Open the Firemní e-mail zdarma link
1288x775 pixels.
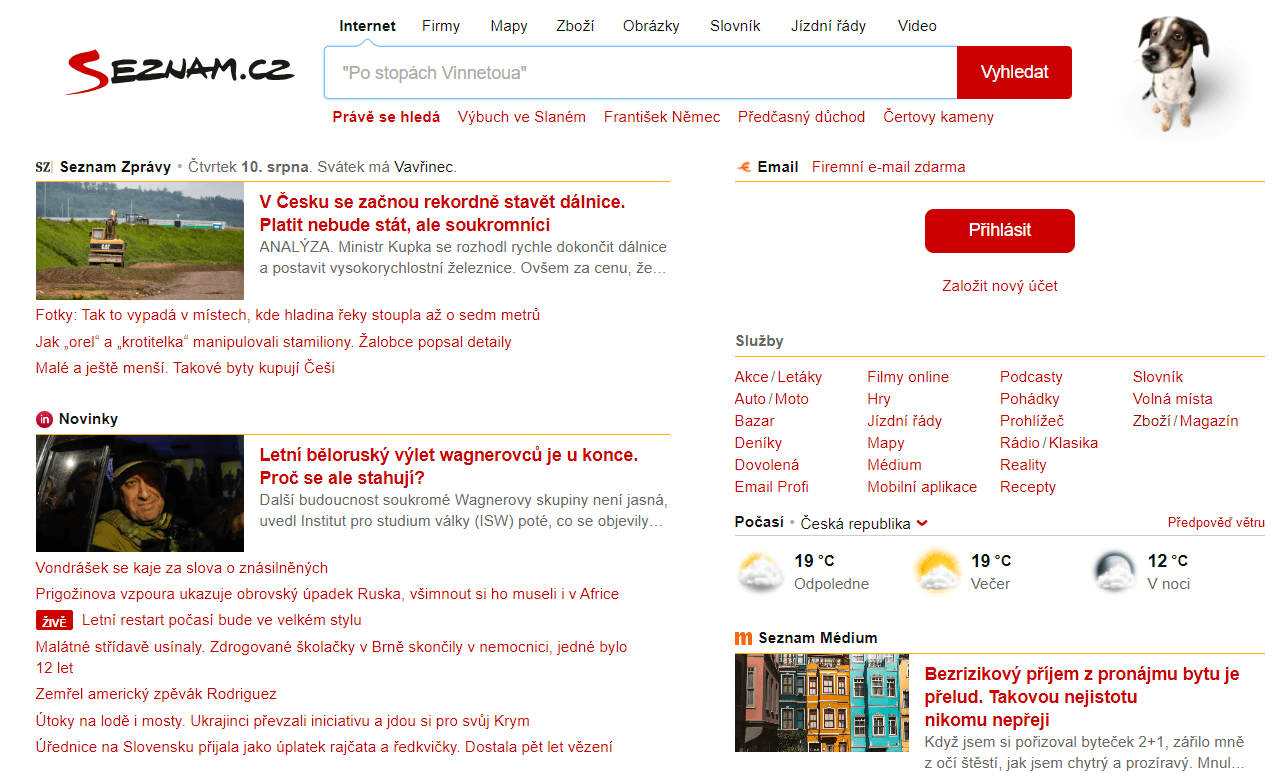tap(888, 167)
